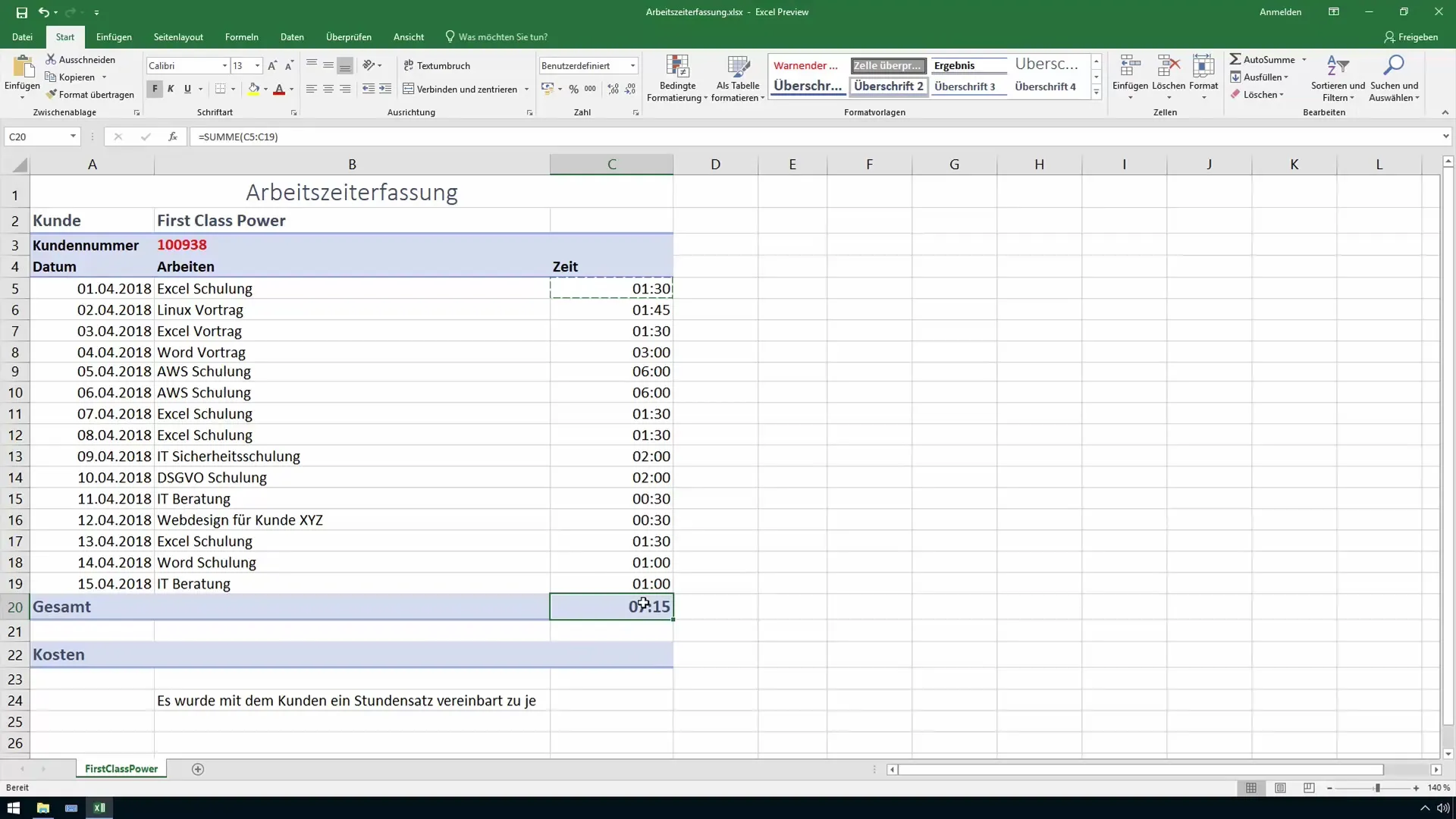Apply fill color with the paint bucket

[254, 89]
